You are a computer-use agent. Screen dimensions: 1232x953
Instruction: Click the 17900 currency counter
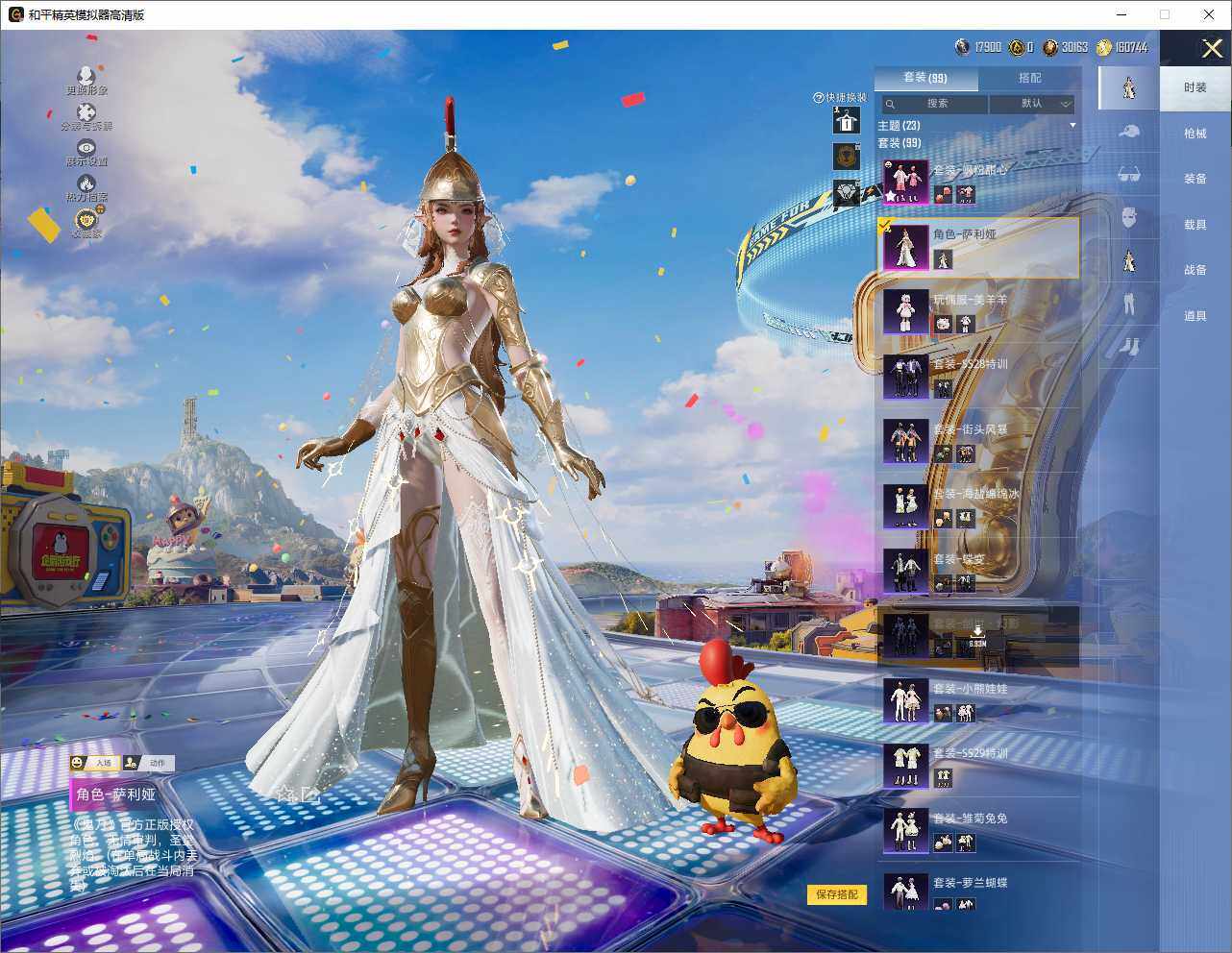pos(978,47)
